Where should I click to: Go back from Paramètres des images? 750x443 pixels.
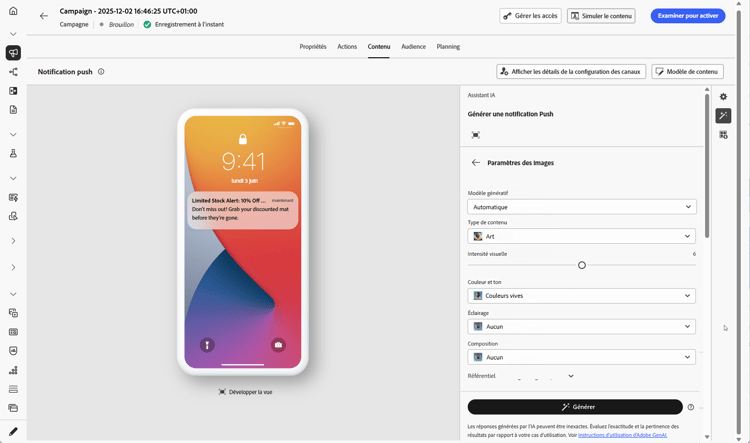[x=475, y=163]
